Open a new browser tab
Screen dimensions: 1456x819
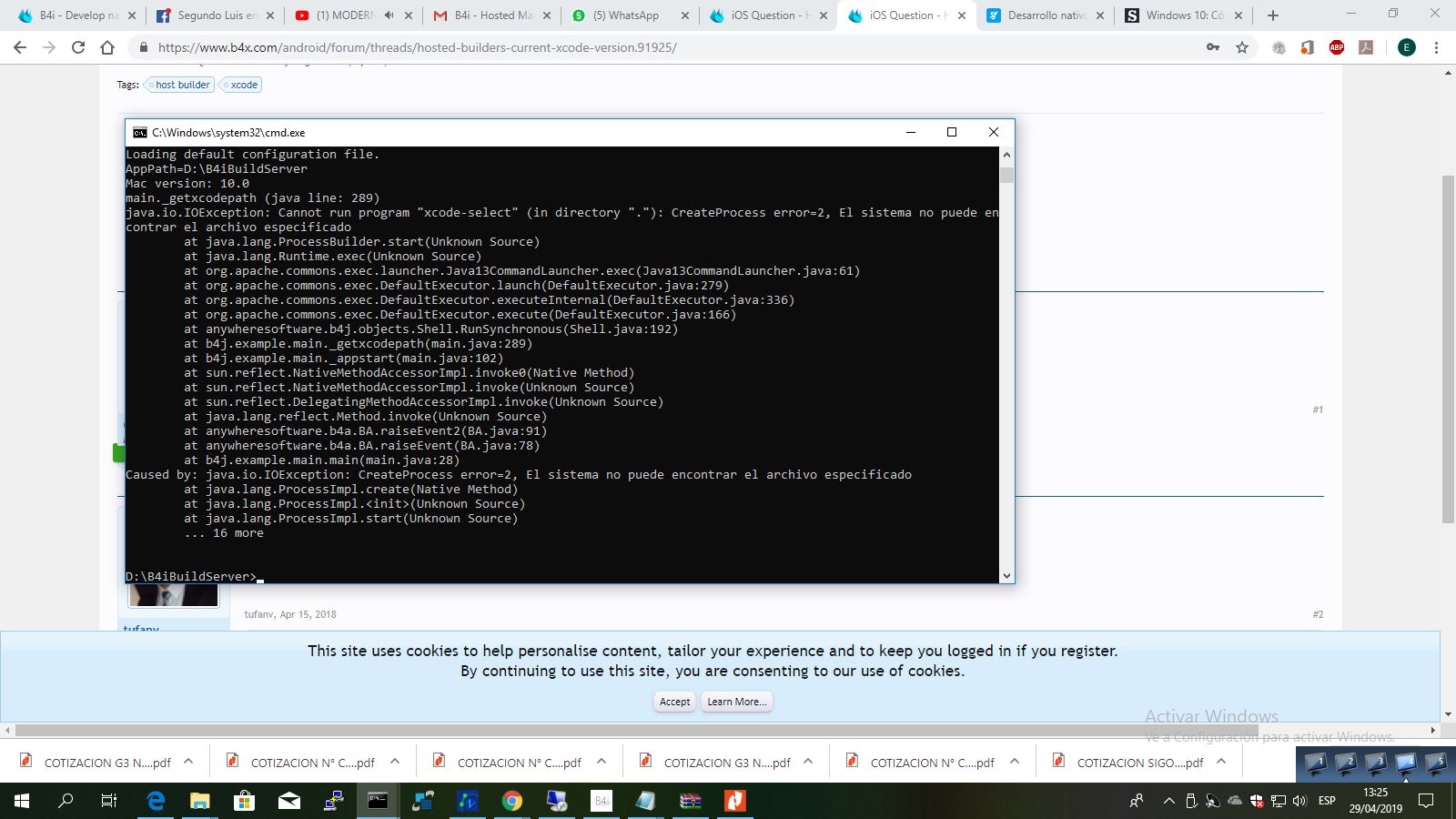click(1273, 15)
